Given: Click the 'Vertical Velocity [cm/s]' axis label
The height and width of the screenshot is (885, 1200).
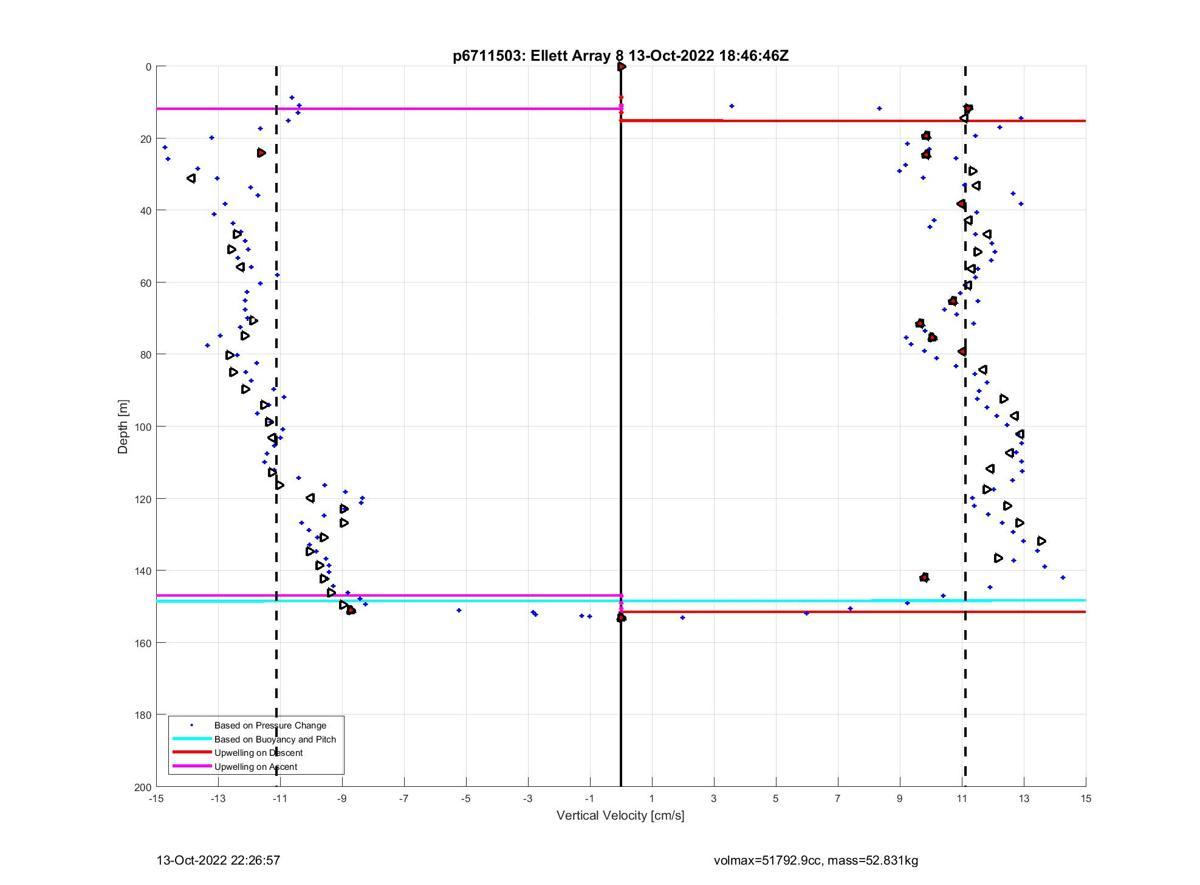Looking at the screenshot, I should 620,816.
